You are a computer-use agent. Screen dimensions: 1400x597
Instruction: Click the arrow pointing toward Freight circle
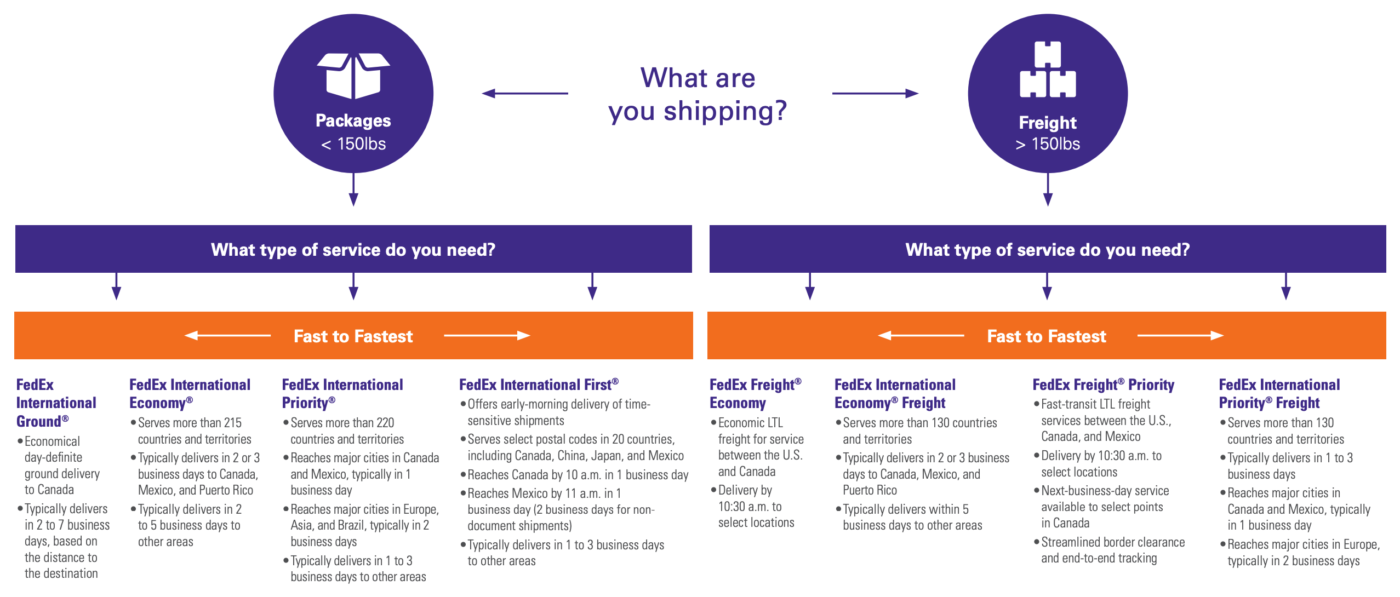875,94
